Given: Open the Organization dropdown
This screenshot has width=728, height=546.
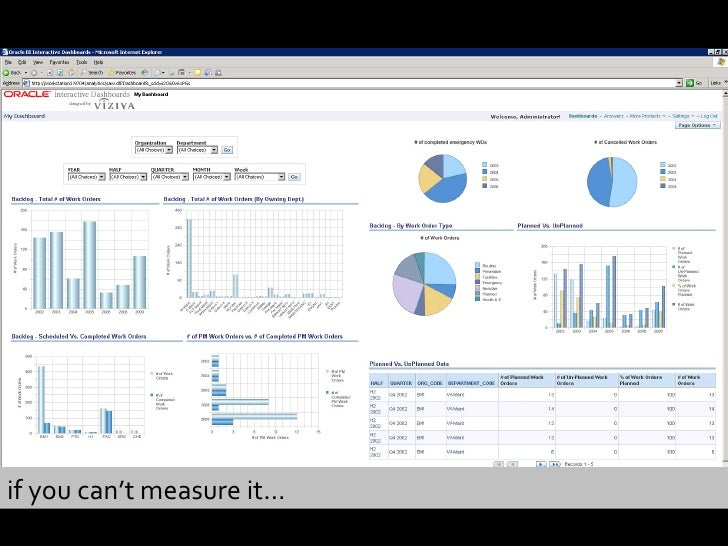Looking at the screenshot, I should click(154, 150).
